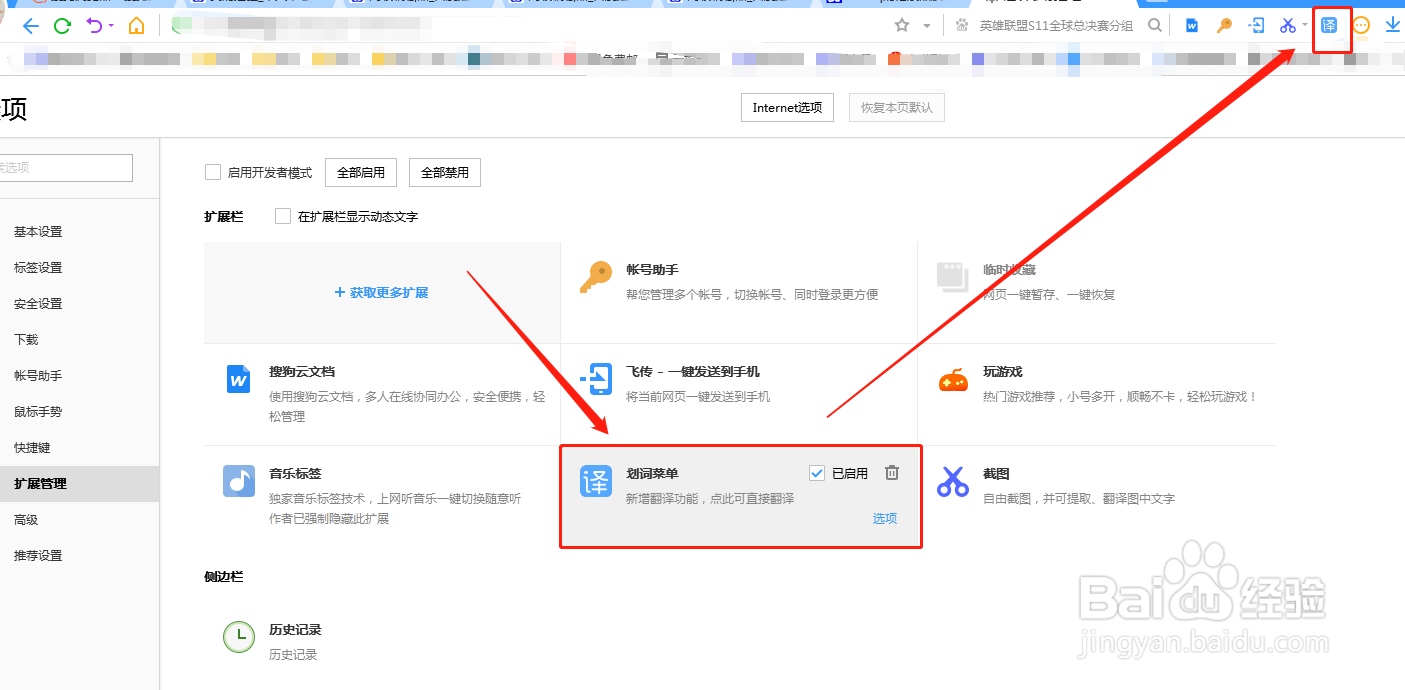Open the Sogou cloud docs toolbar icon

pyautogui.click(x=1192, y=26)
